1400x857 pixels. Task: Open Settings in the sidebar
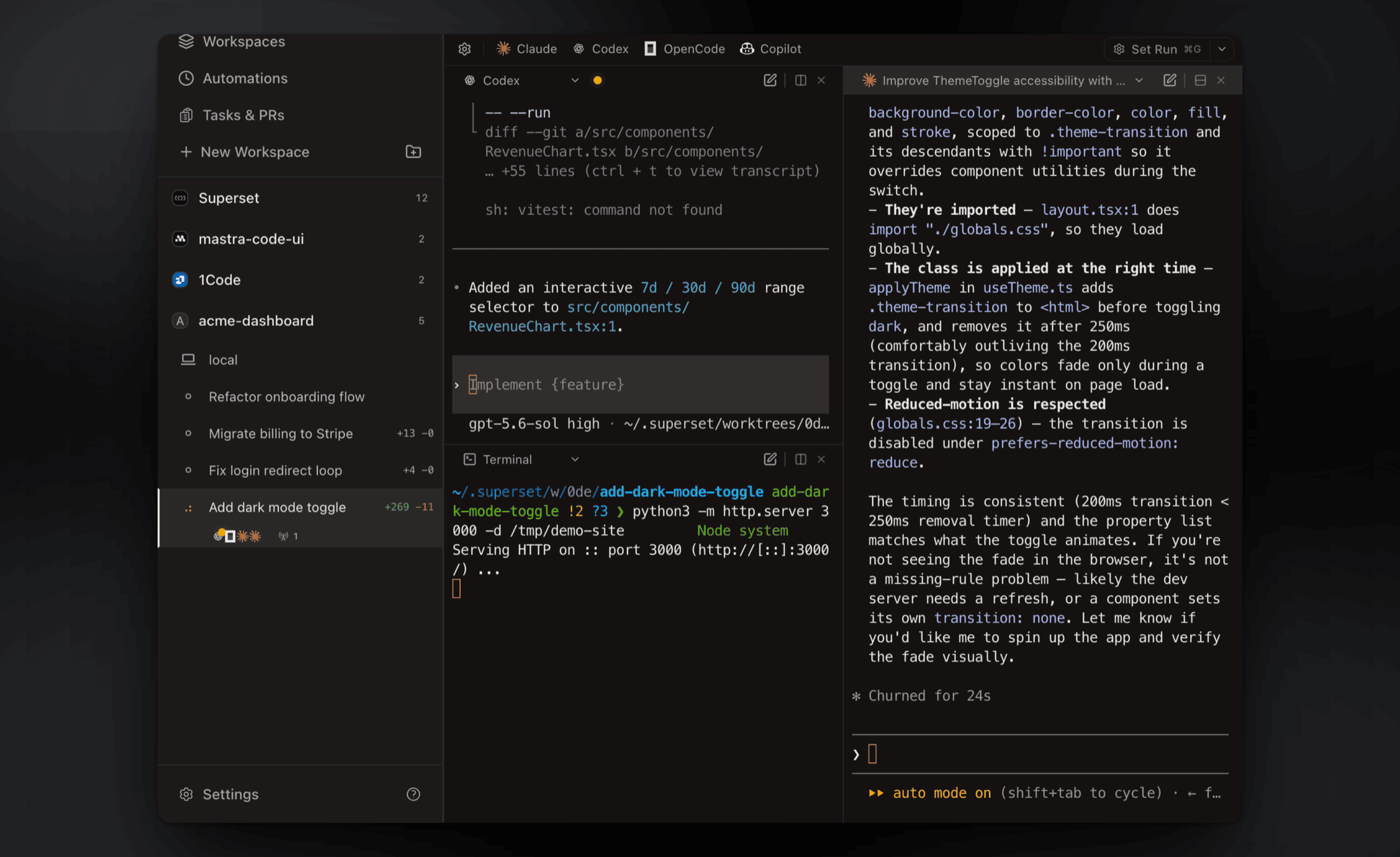(220, 794)
